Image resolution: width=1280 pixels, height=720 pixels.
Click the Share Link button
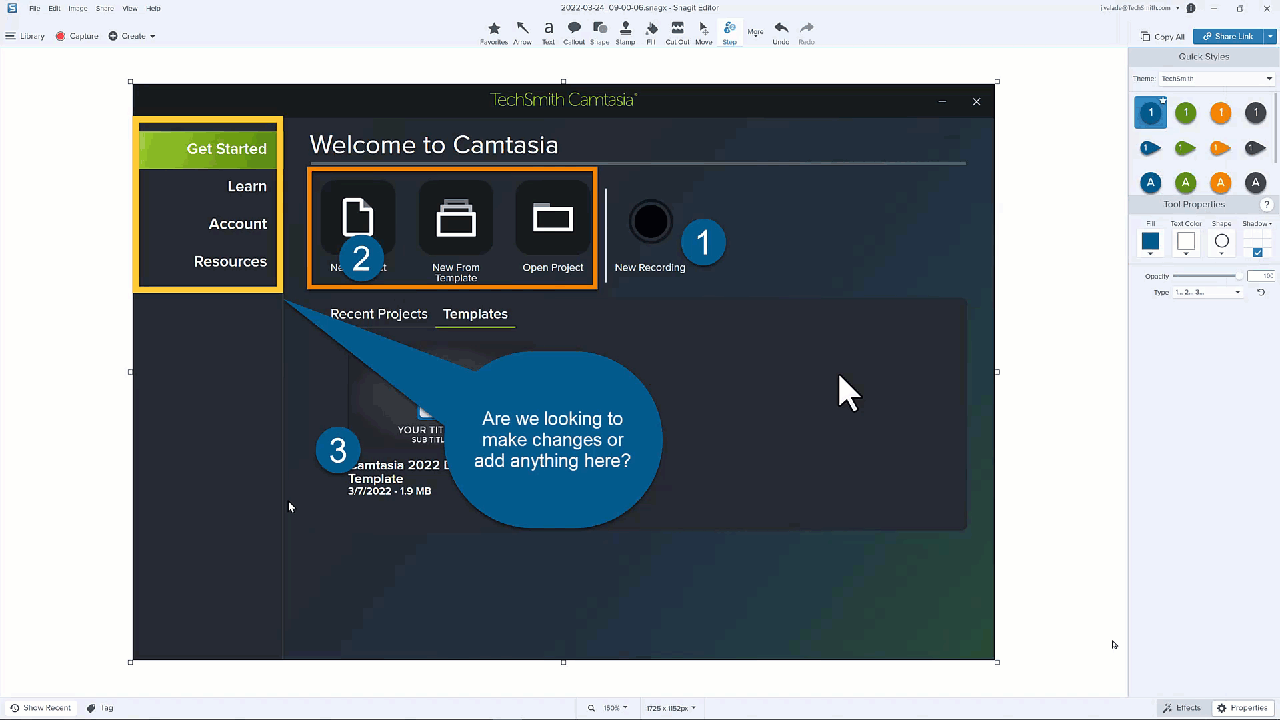1228,36
